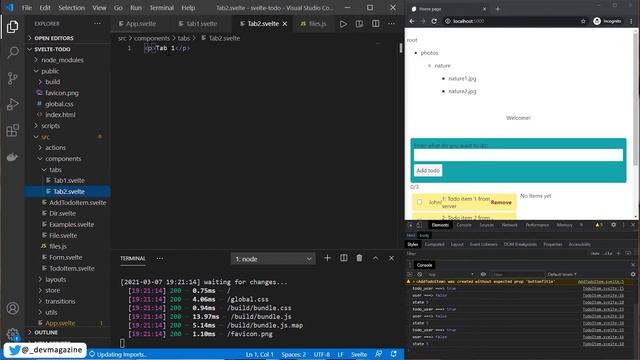Kill the terminal with trash icon
Image resolution: width=640 pixels, height=360 pixels.
pyautogui.click(x=359, y=258)
